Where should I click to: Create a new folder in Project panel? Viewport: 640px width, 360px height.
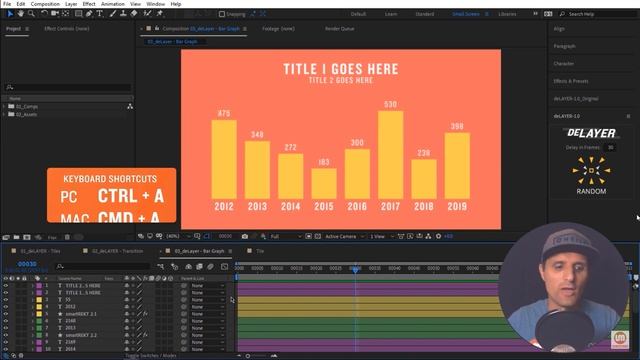point(16,237)
